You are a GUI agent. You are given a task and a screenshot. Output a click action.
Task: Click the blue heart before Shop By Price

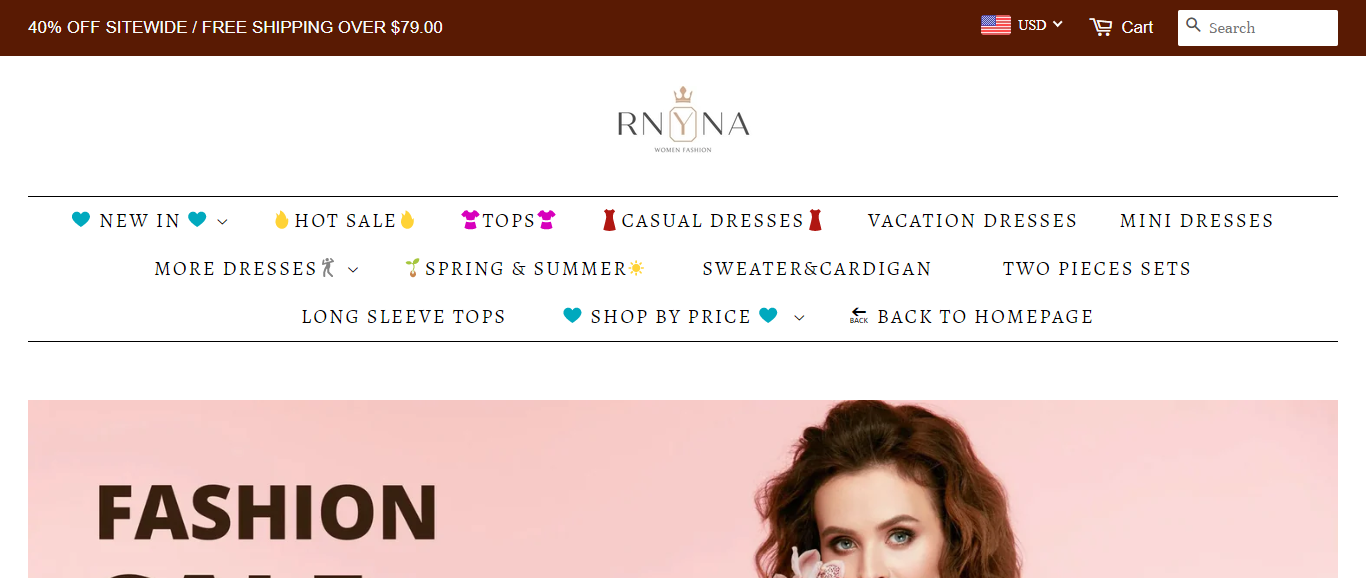[572, 315]
